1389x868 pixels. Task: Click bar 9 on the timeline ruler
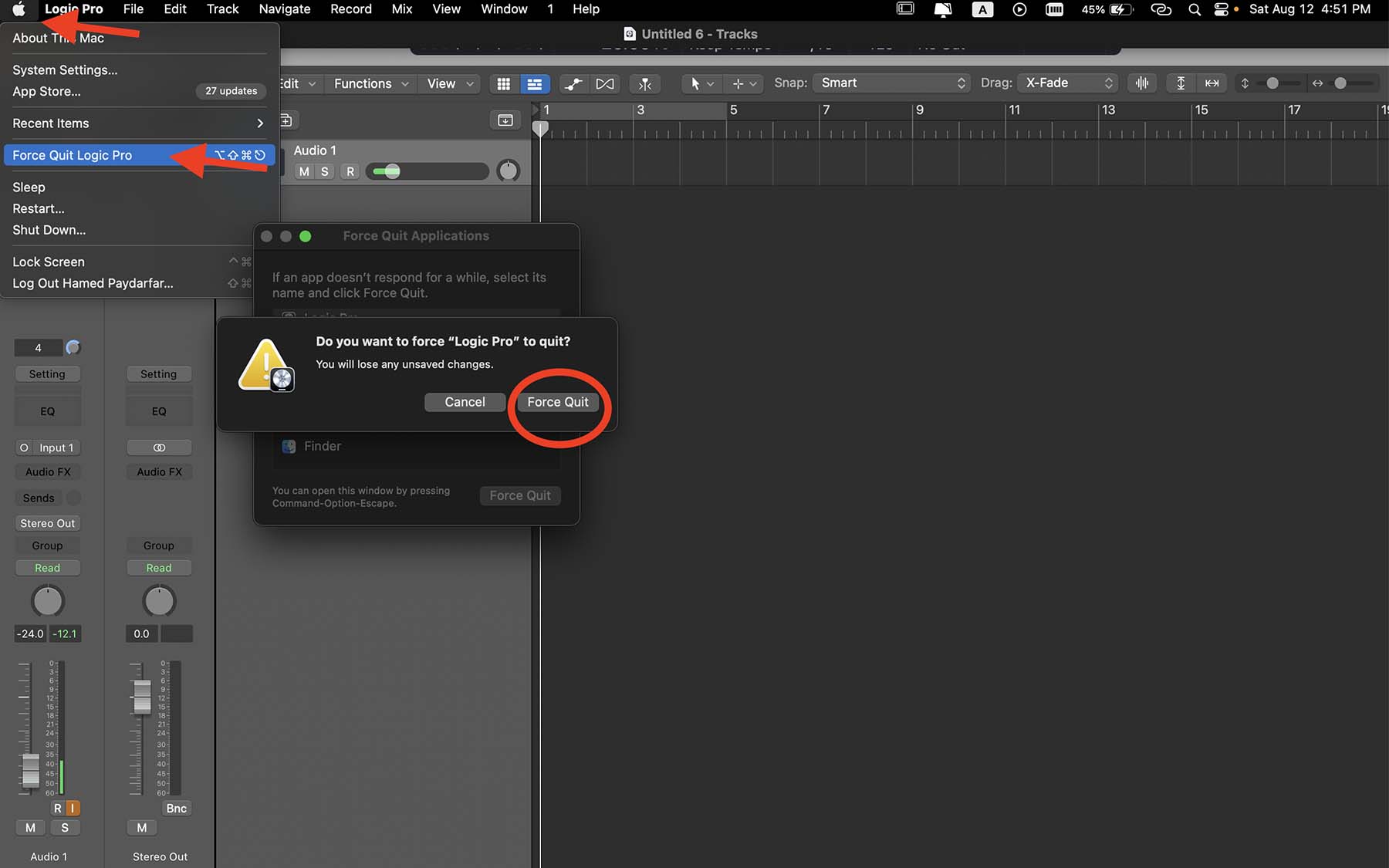click(x=920, y=110)
